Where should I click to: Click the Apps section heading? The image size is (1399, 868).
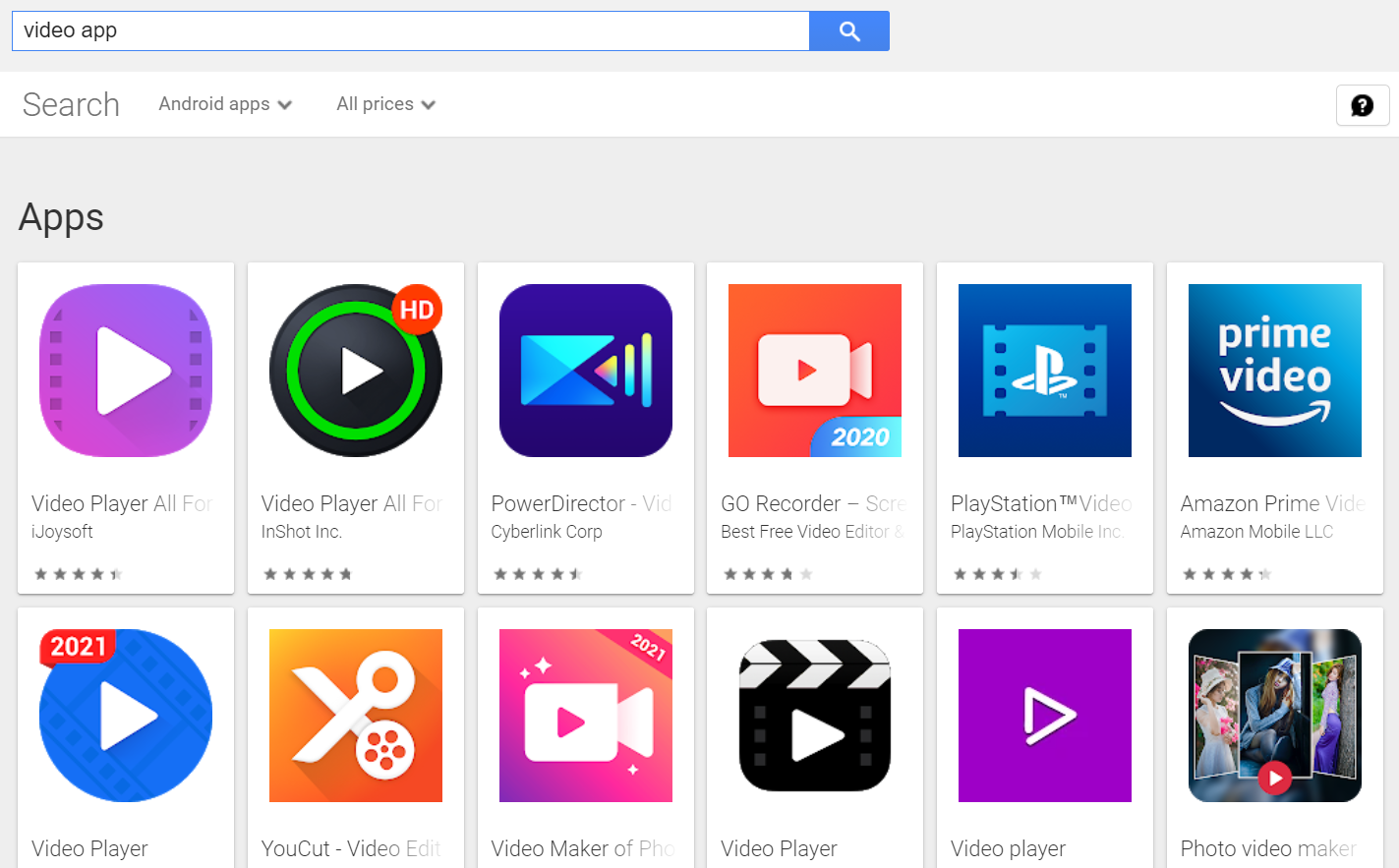pos(61,217)
